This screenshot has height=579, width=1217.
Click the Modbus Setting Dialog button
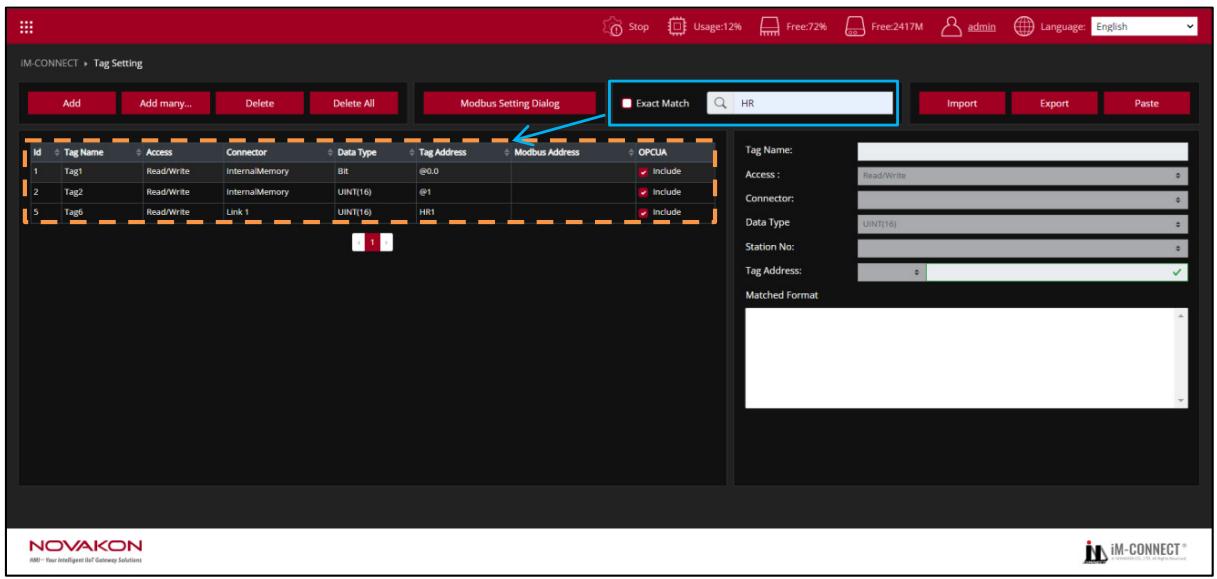tap(509, 102)
